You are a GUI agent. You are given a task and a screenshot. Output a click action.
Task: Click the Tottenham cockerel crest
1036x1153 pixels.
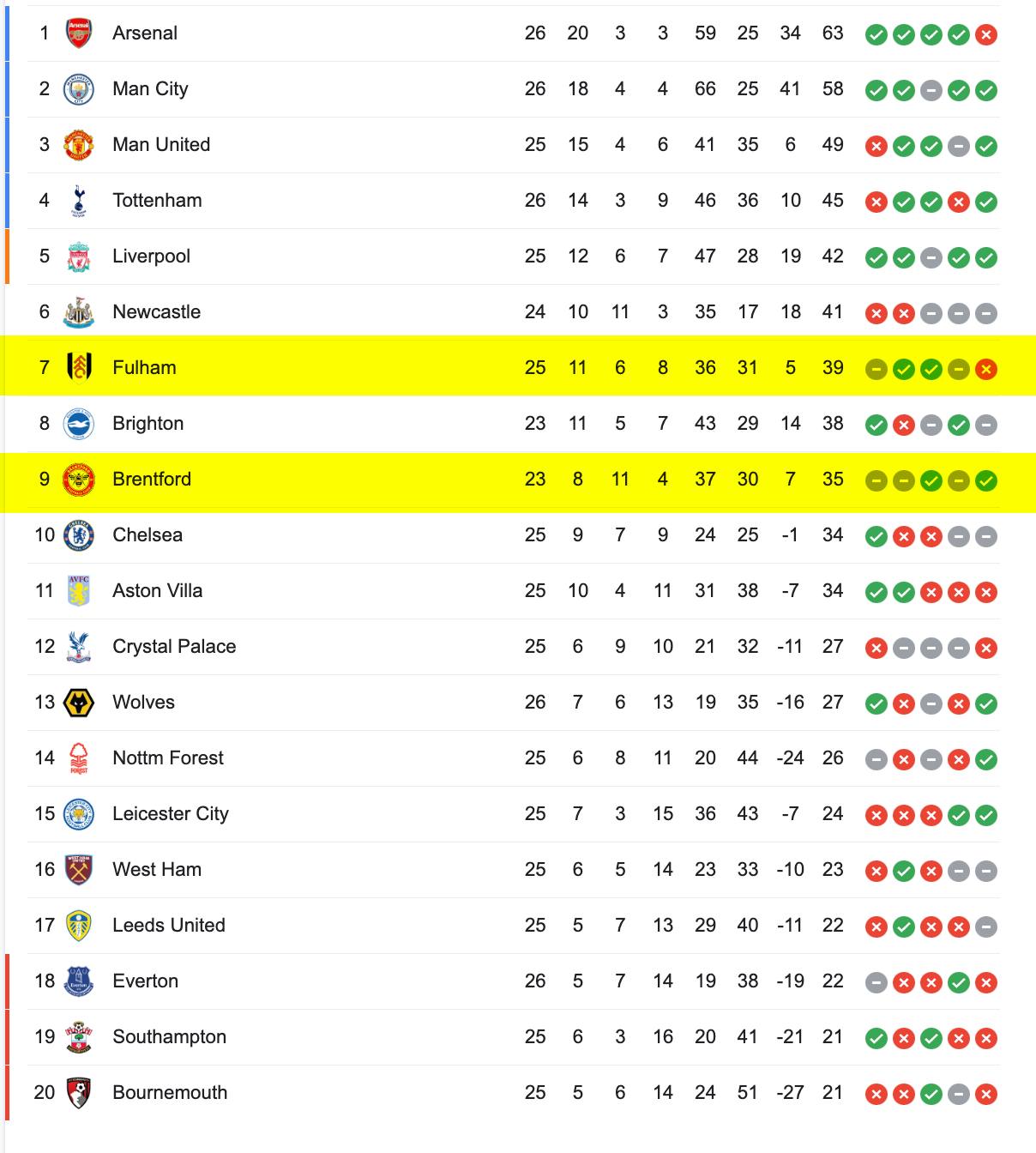point(79,201)
